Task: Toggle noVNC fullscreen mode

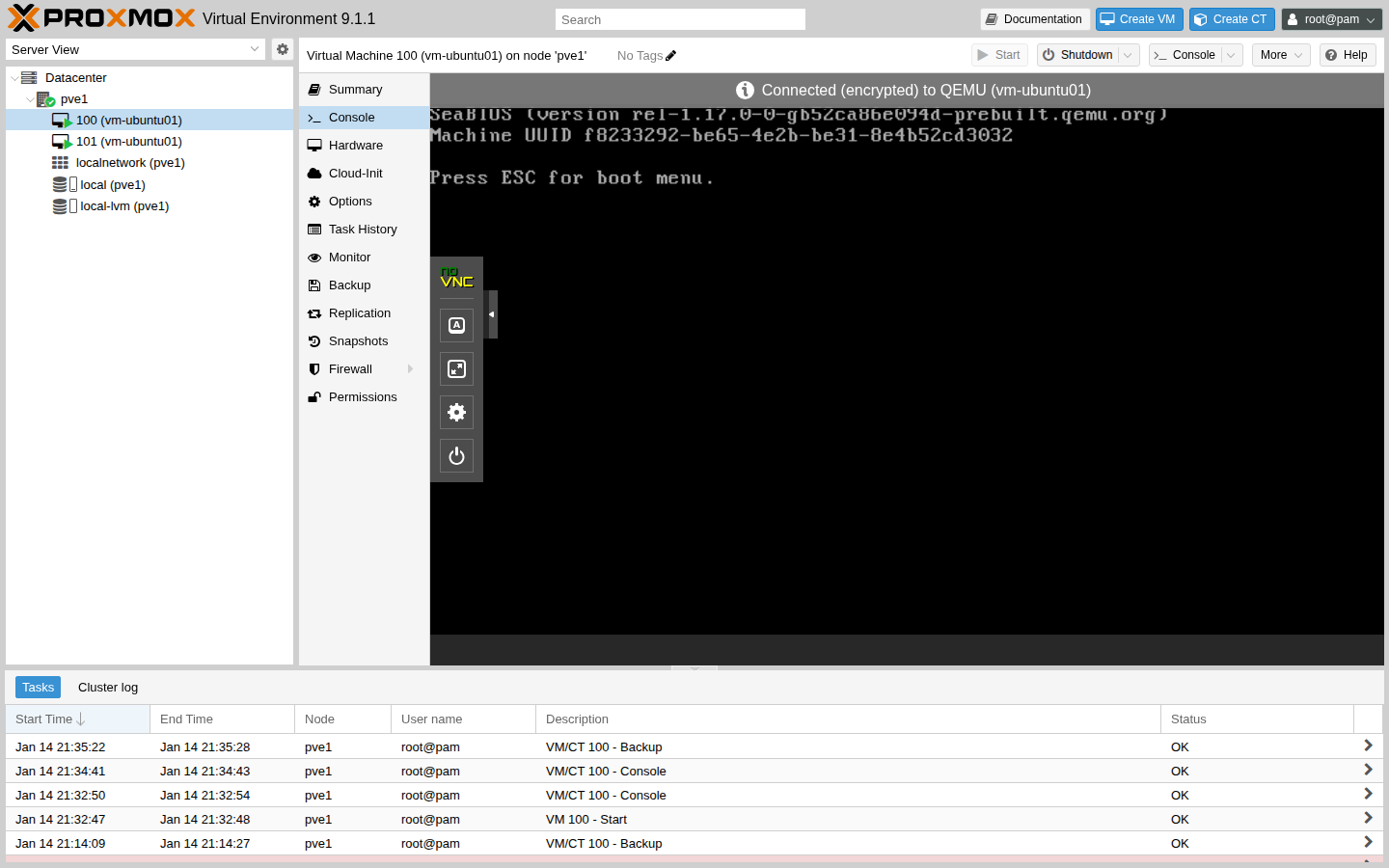Action: pyautogui.click(x=456, y=367)
